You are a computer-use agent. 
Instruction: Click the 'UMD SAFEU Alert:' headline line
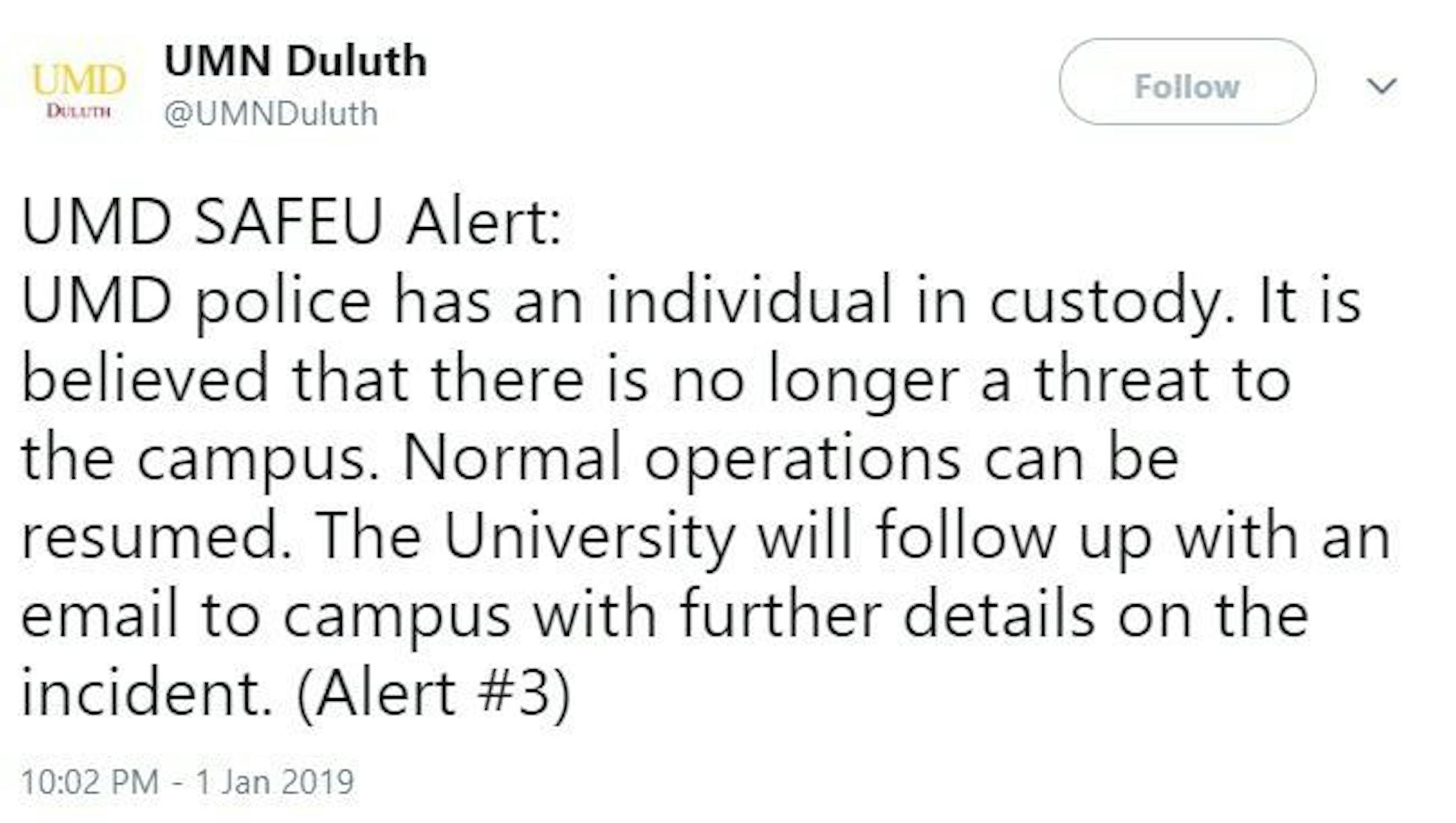coord(292,221)
